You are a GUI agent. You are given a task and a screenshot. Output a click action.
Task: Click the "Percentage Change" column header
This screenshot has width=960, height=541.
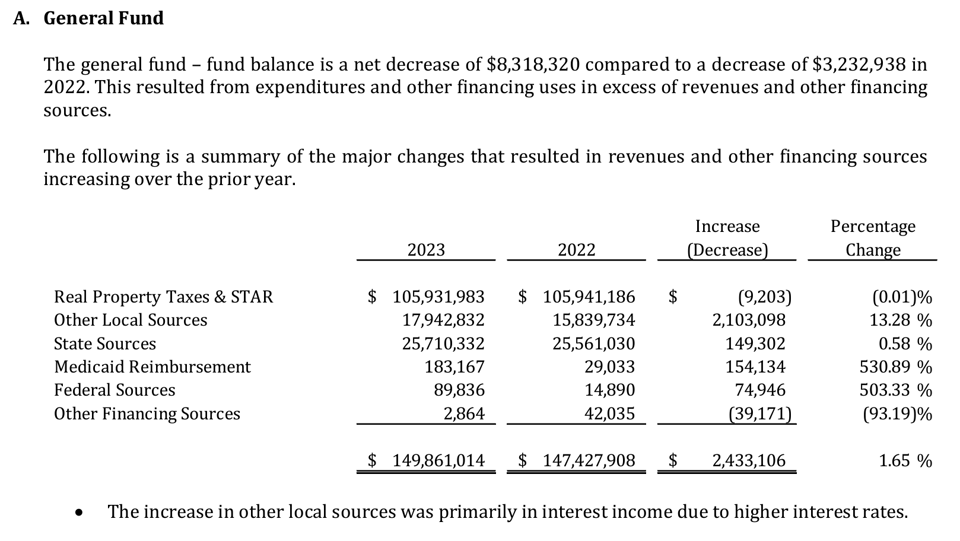pyautogui.click(x=872, y=239)
